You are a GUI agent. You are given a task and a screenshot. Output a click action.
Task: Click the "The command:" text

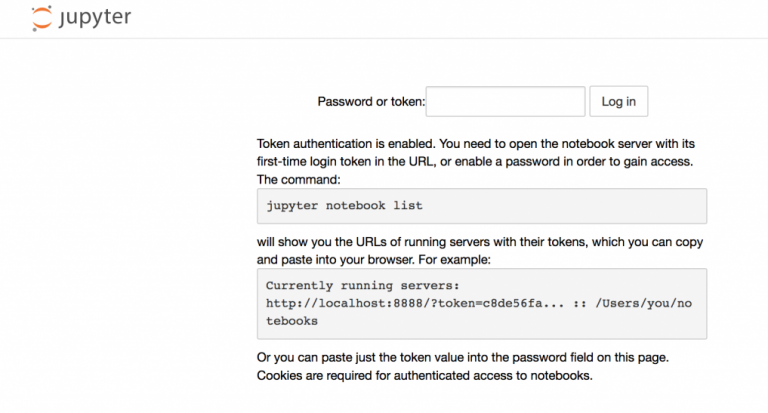(299, 180)
